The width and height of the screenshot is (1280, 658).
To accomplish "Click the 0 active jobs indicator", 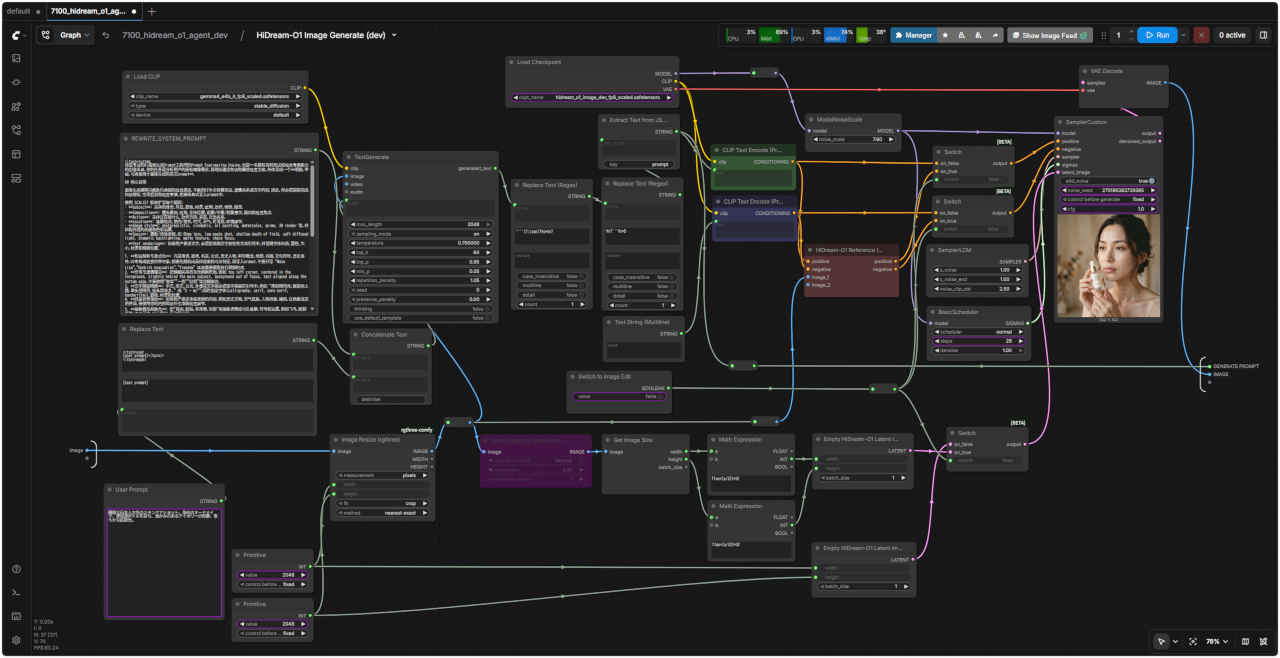I will coord(1231,35).
